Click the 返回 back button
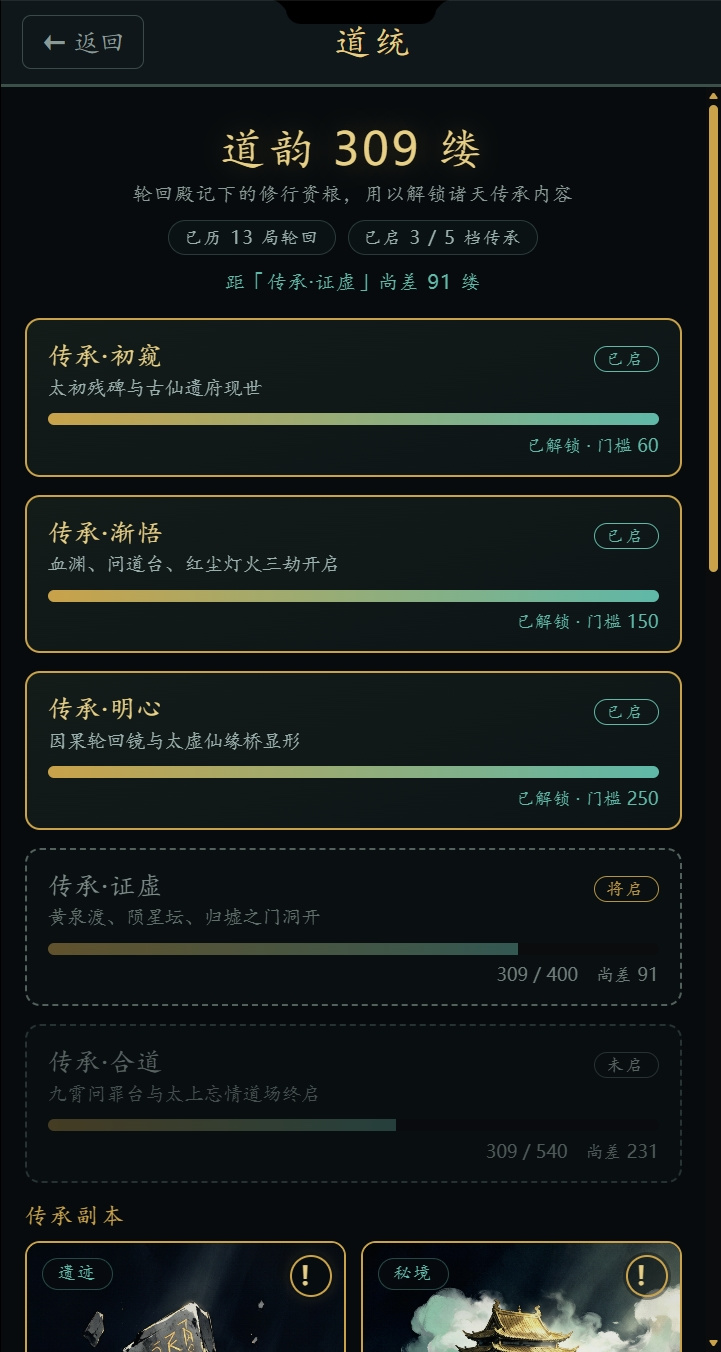 (83, 42)
